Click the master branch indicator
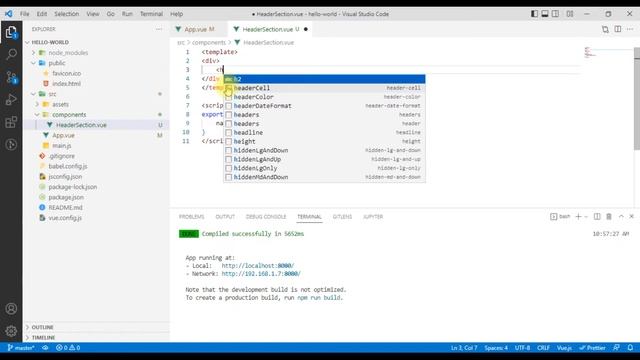The height and width of the screenshot is (360, 640). click(x=21, y=348)
